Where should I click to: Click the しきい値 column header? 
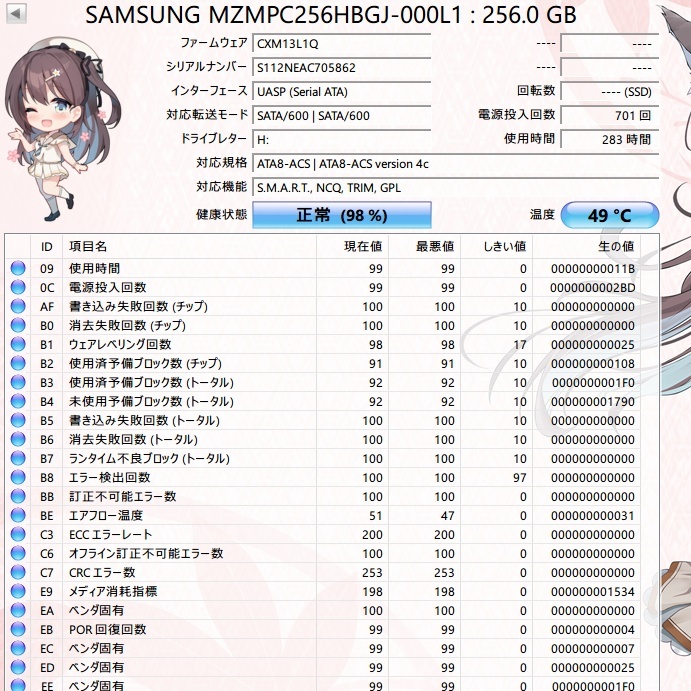tap(497, 246)
